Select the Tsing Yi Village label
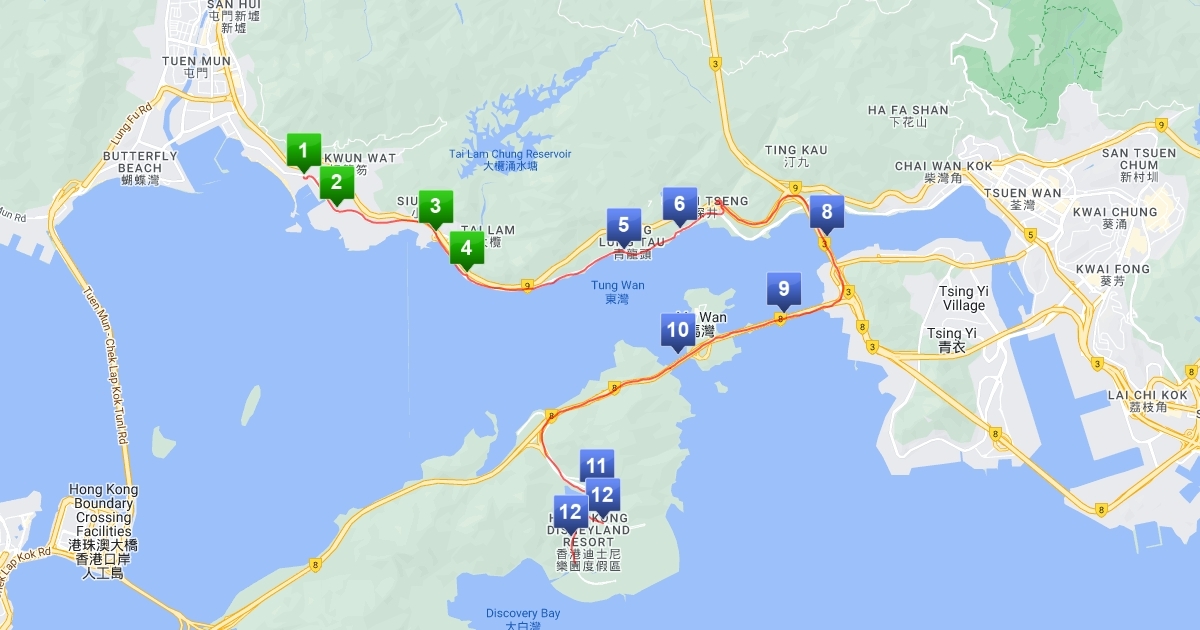 pyautogui.click(x=964, y=298)
